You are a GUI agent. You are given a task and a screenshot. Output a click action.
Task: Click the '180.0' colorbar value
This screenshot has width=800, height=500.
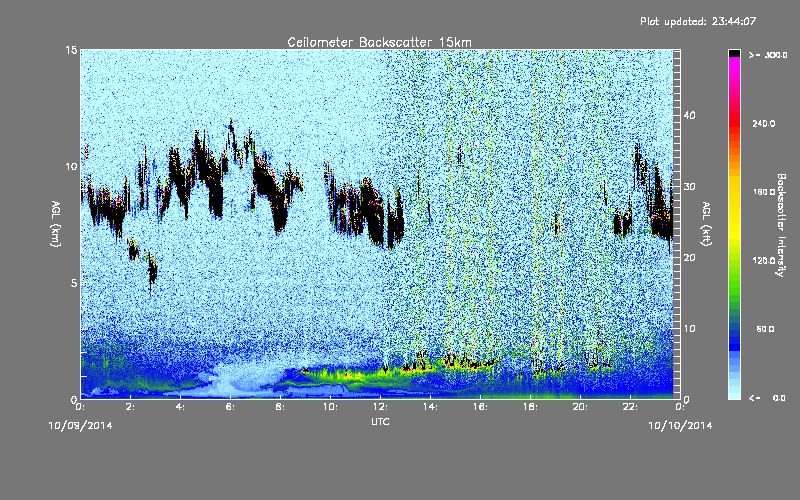(x=764, y=192)
